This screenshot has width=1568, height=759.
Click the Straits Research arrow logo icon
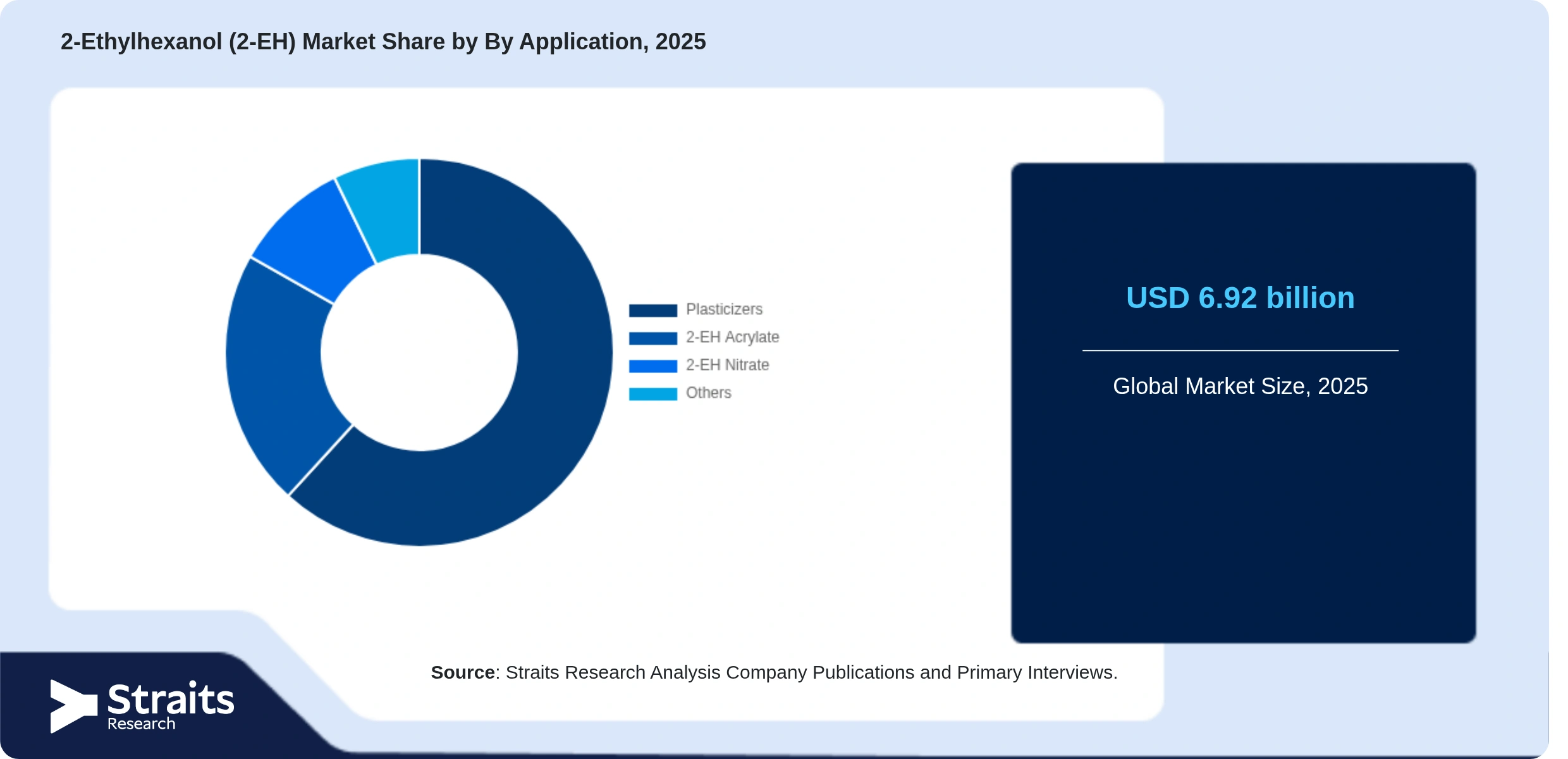coord(73,706)
